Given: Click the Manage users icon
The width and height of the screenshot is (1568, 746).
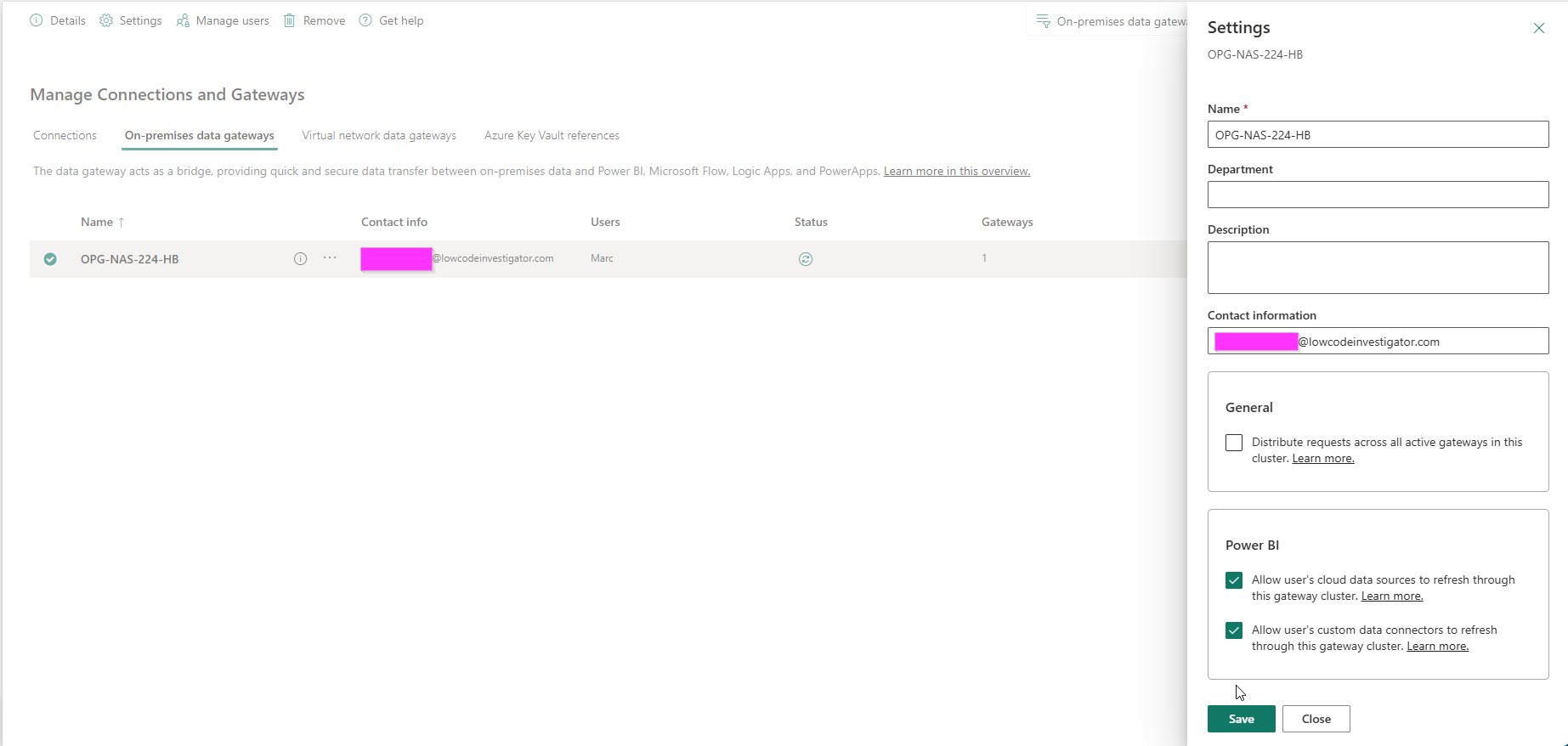Looking at the screenshot, I should [183, 20].
